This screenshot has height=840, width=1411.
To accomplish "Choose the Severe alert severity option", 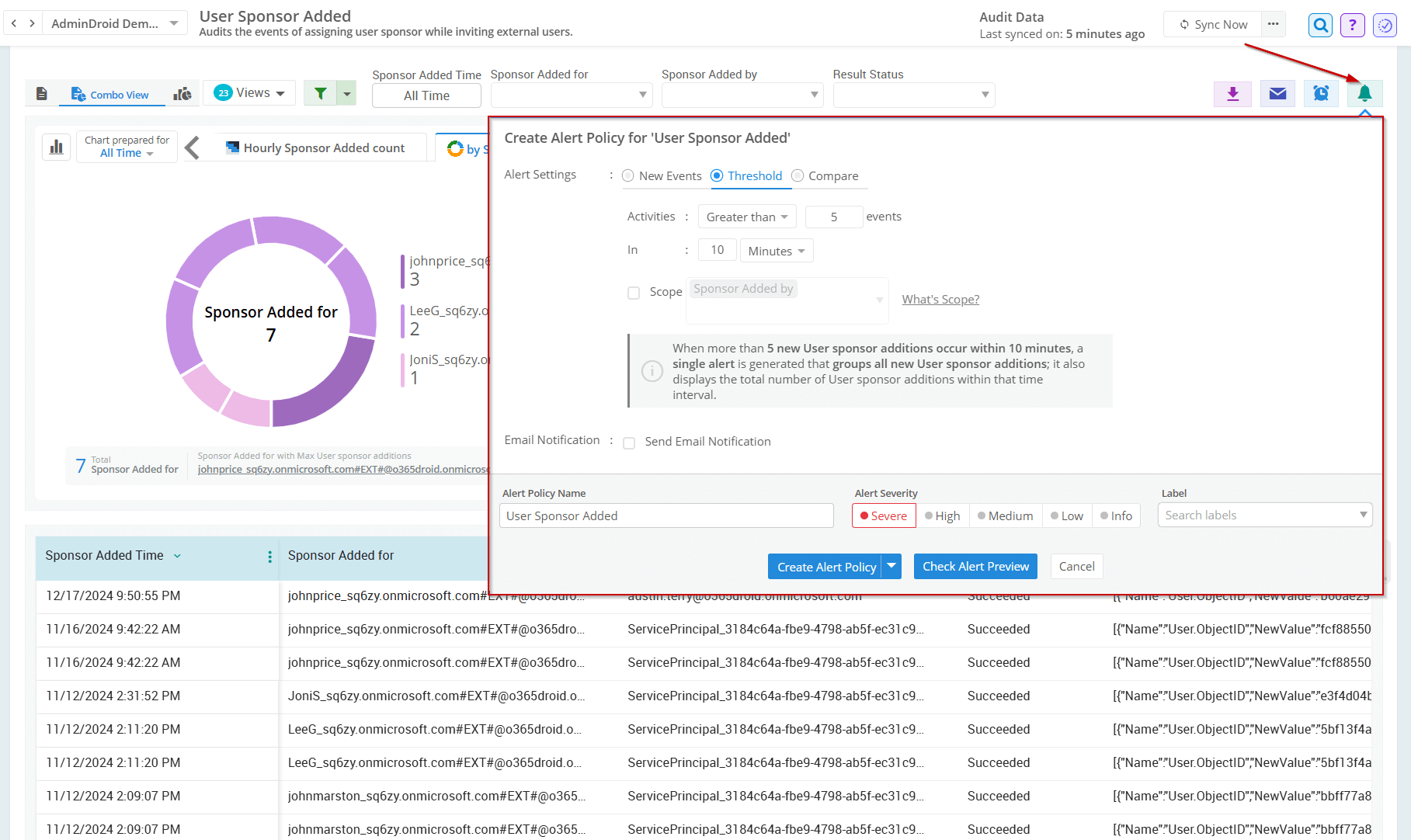I will [883, 516].
